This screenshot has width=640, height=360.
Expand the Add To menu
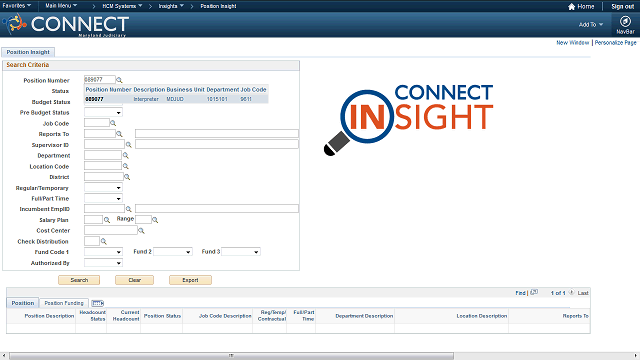[x=591, y=24]
